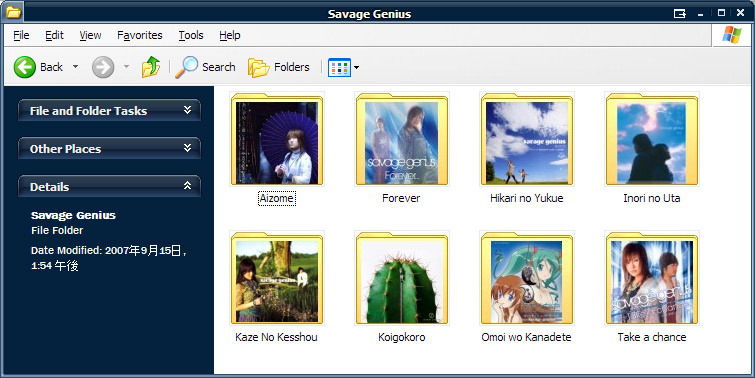755x378 pixels.
Task: Click the 'Koigokoro' folder name label
Action: (402, 338)
